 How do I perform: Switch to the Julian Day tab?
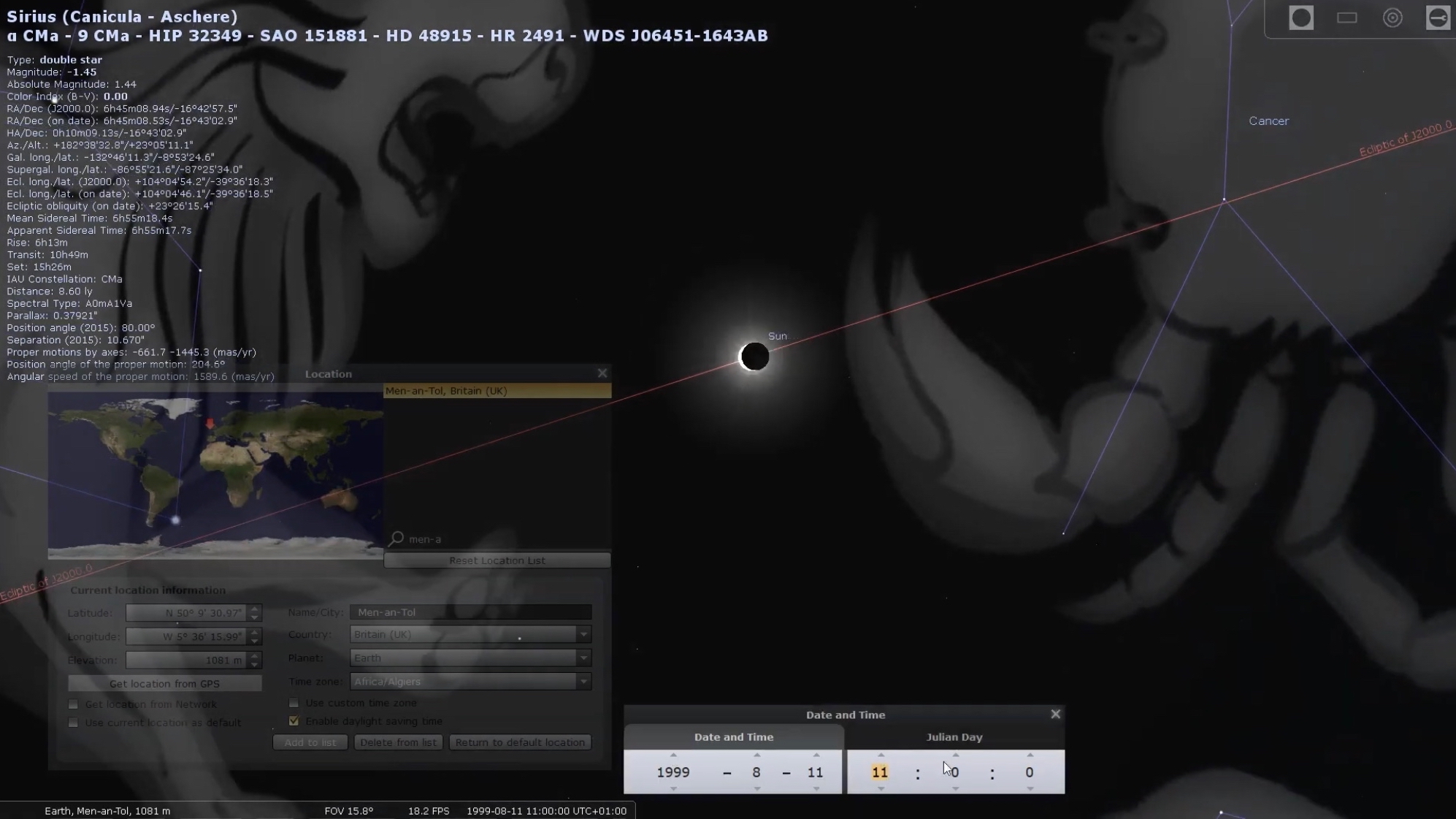954,737
